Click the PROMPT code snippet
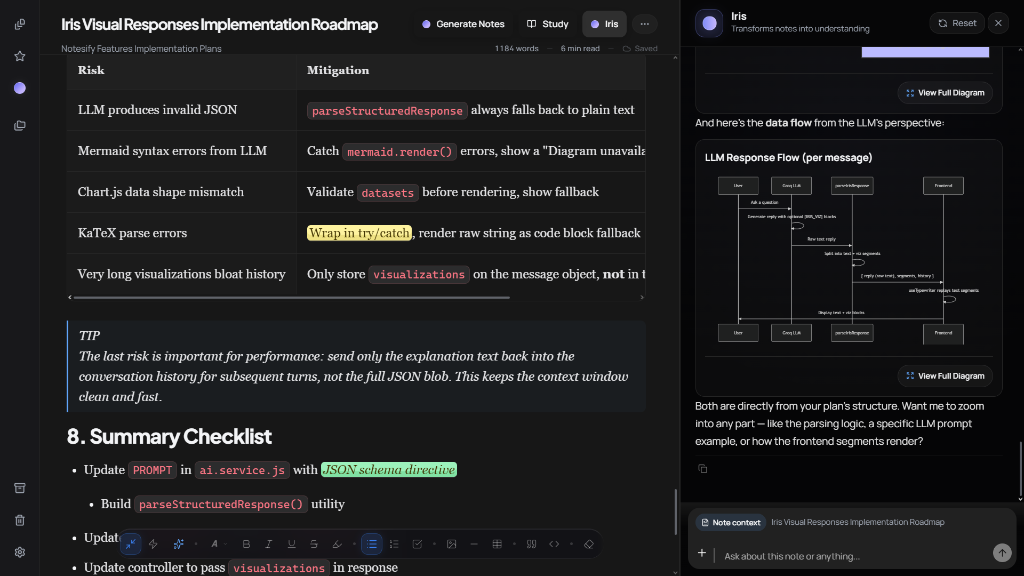This screenshot has width=1024, height=576. coord(152,470)
